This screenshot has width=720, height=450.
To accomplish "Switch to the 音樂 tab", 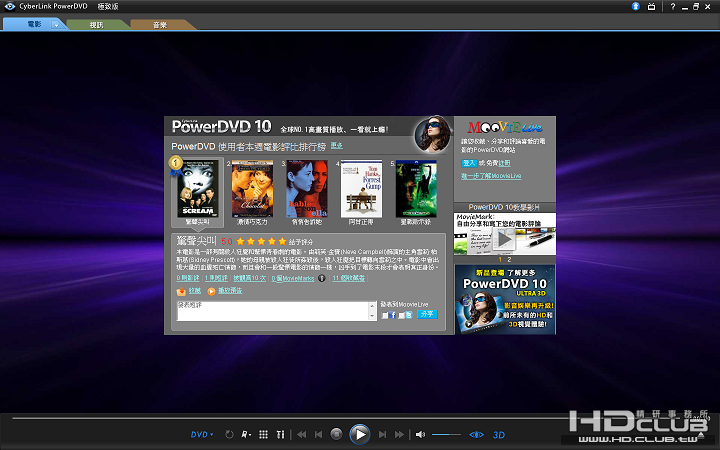I will (159, 21).
